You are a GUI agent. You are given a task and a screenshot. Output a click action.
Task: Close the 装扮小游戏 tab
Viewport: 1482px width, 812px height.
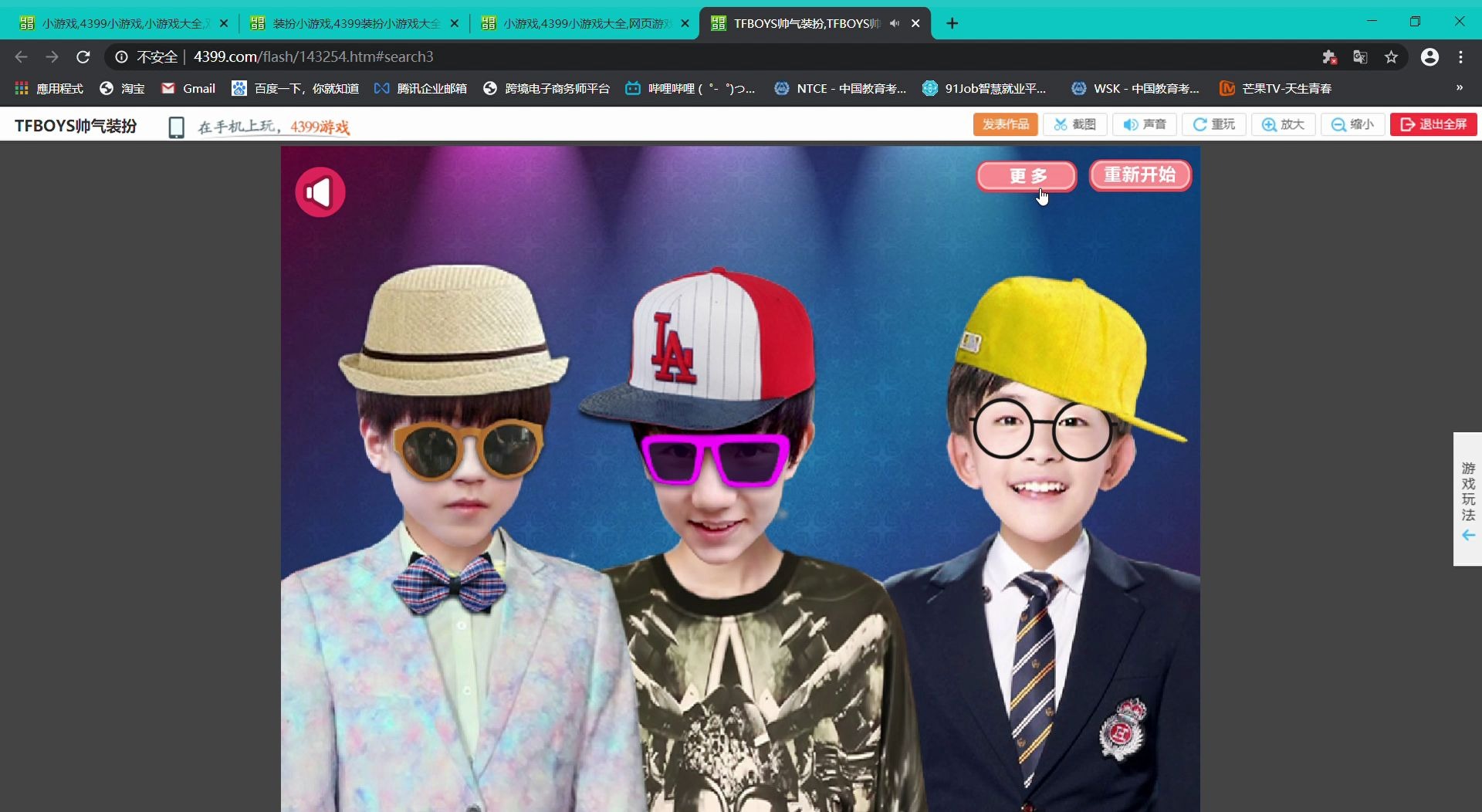click(x=455, y=23)
